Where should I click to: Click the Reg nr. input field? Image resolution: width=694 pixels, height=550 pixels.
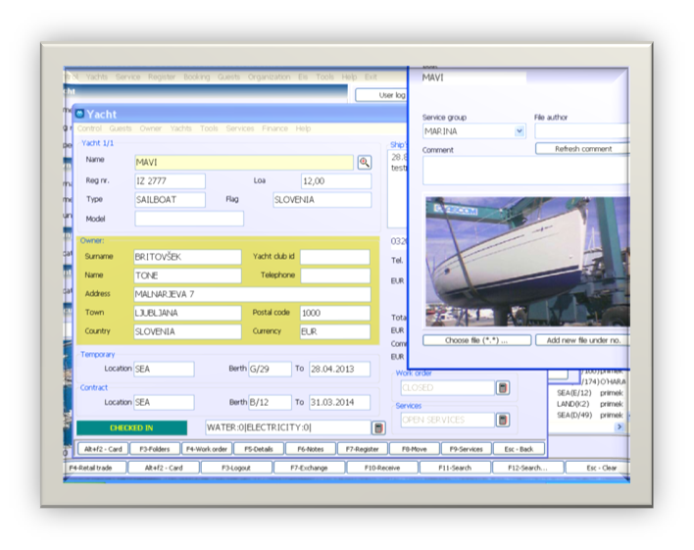[169, 181]
